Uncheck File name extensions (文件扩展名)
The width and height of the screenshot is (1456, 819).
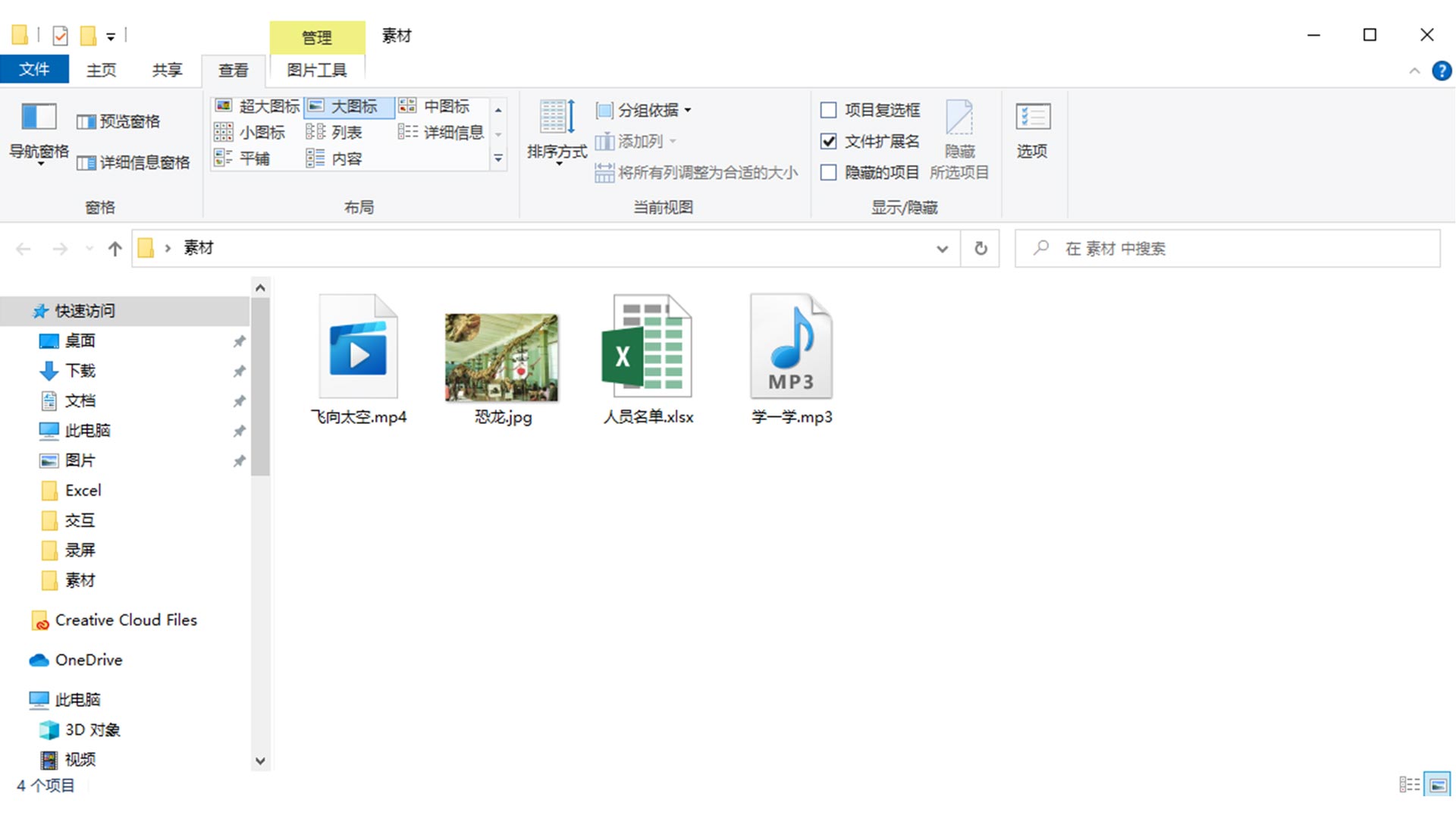[x=829, y=142]
